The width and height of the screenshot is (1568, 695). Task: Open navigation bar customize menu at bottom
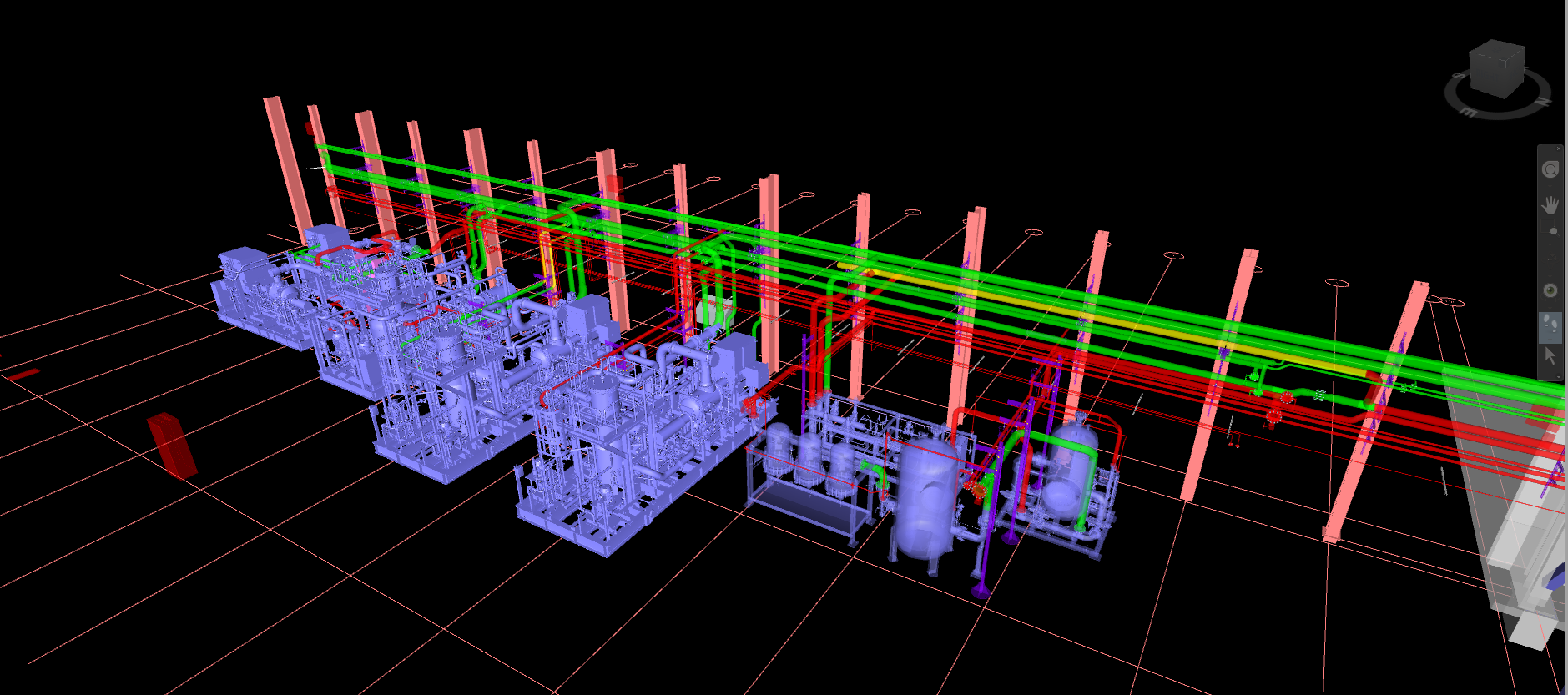point(1557,377)
